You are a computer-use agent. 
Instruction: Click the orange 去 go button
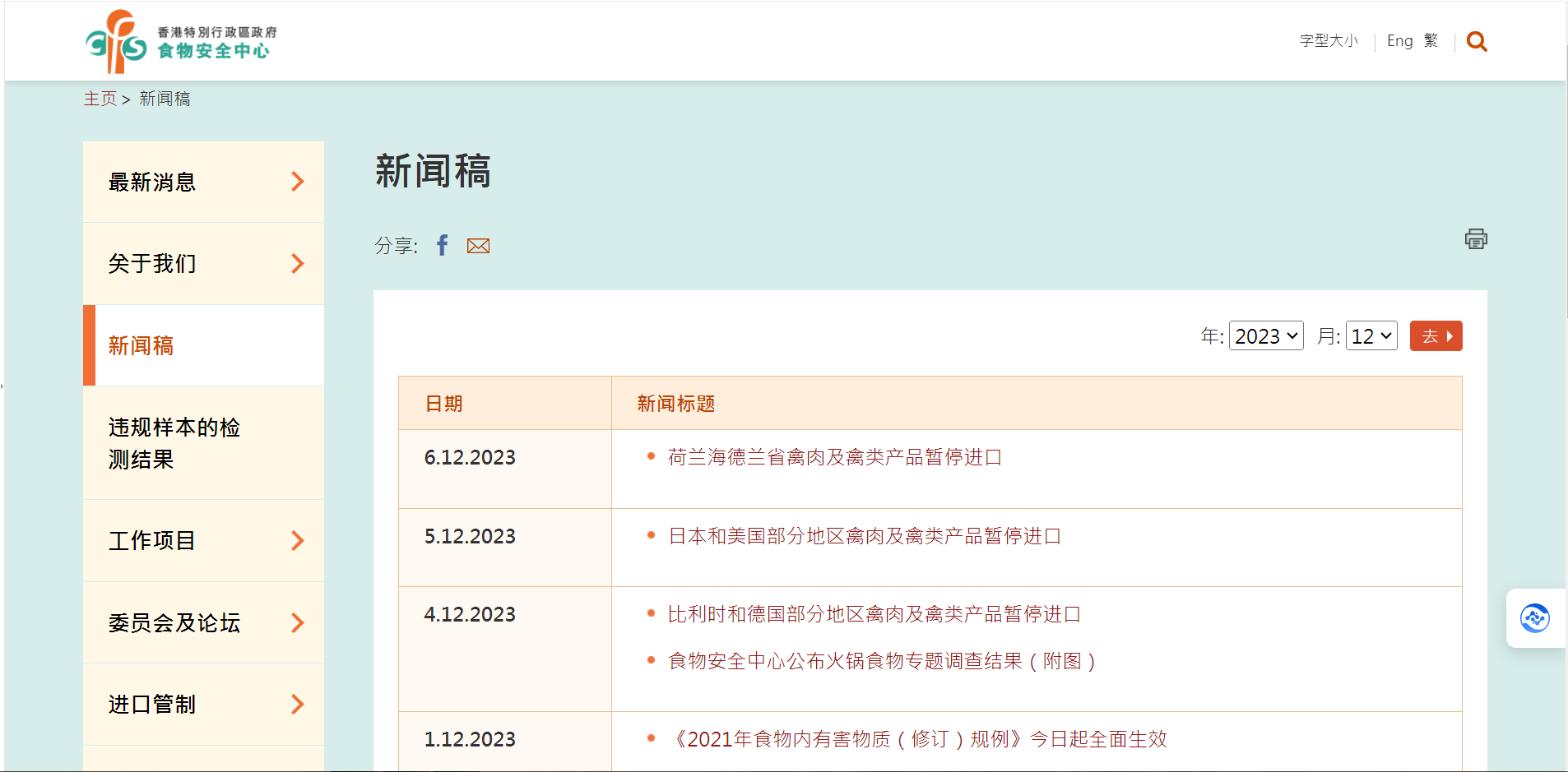(1436, 335)
